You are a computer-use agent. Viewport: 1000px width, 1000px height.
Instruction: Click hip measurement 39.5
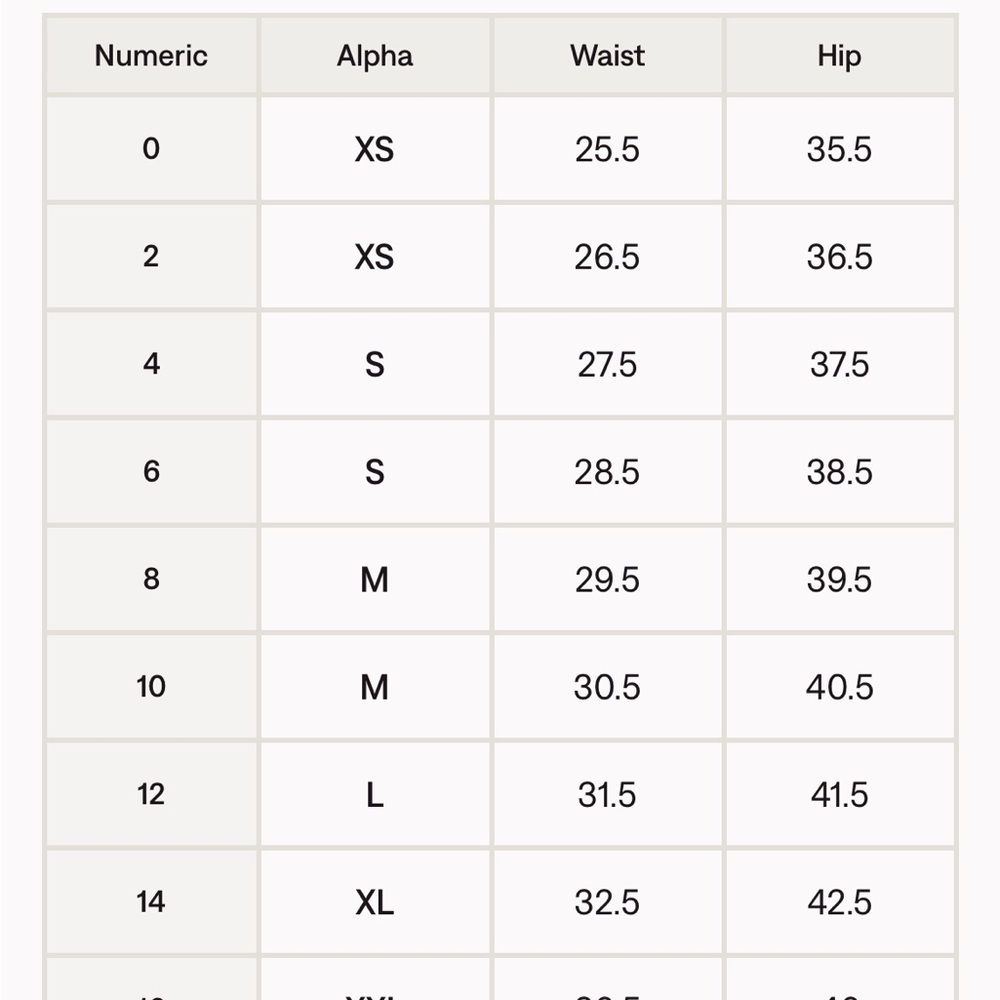839,579
